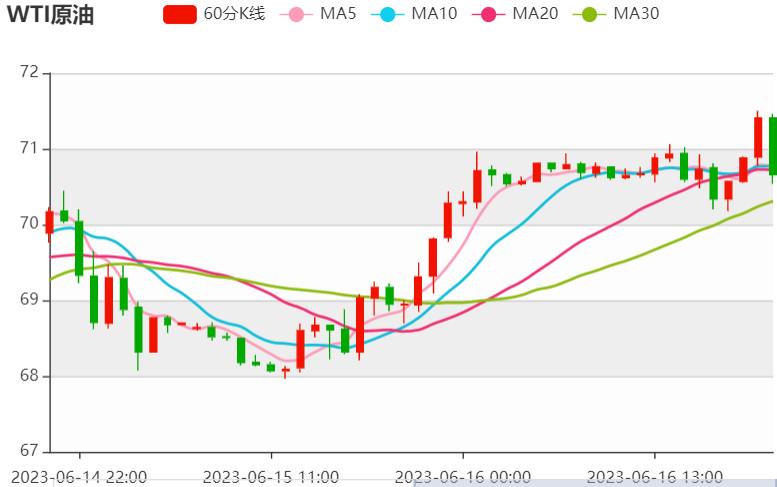This screenshot has width=777, height=487.
Task: Click the red 60分K线 legend swatch
Action: coord(180,14)
